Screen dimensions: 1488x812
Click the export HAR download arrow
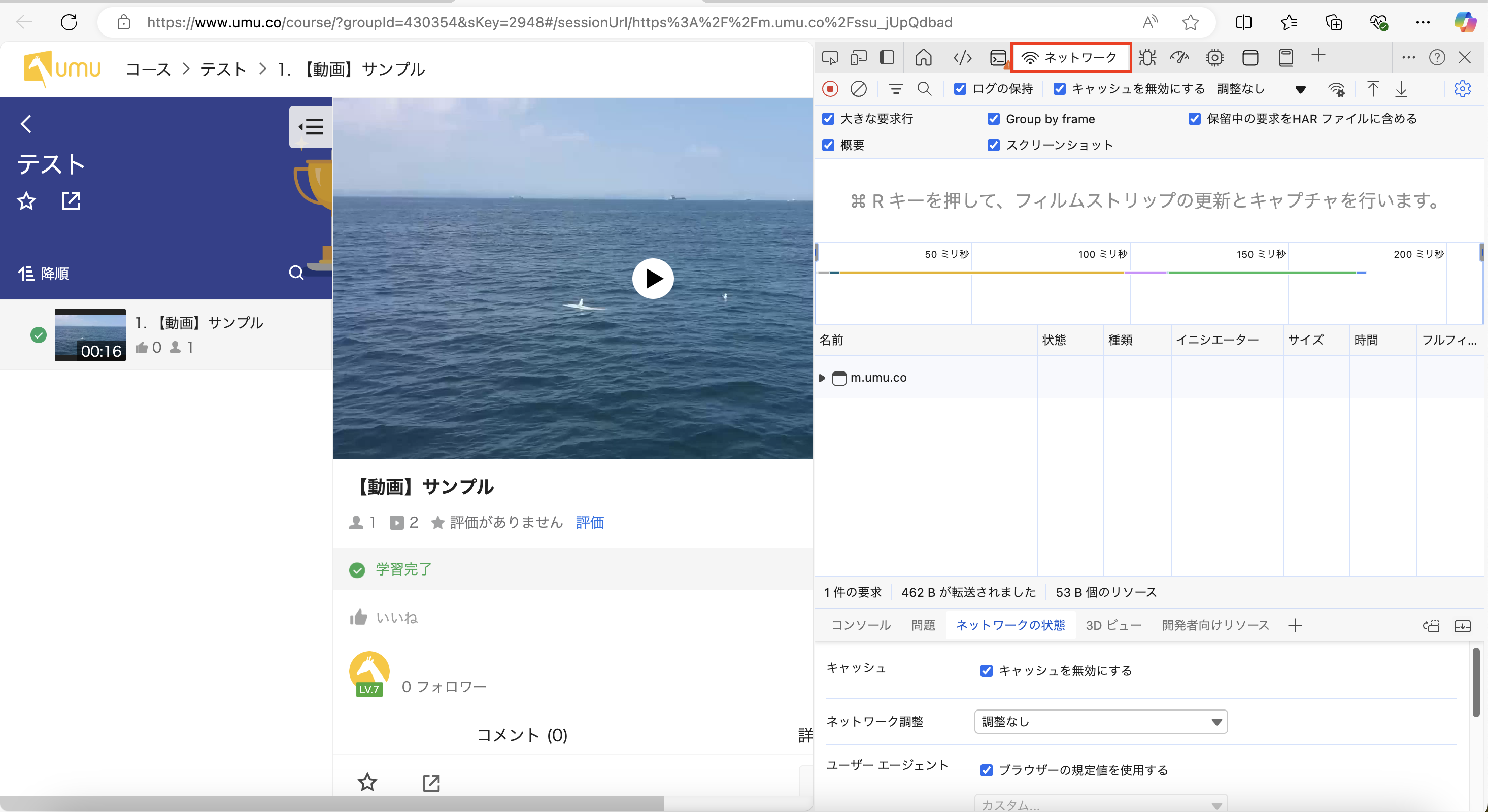pos(1401,89)
